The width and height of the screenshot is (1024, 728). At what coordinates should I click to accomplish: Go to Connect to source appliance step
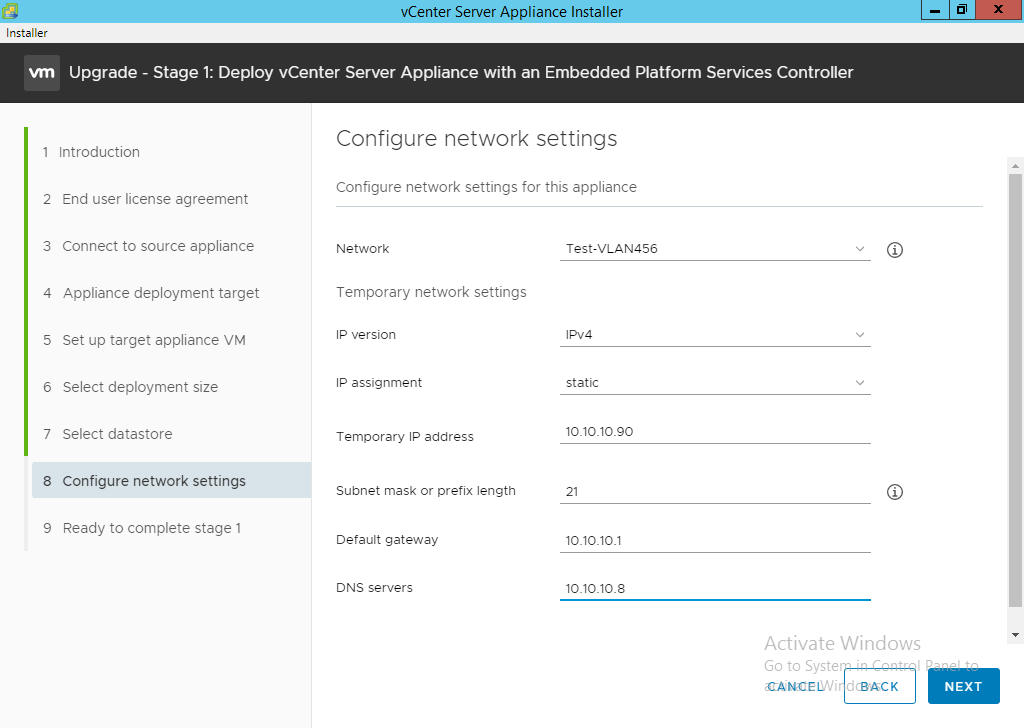click(148, 246)
